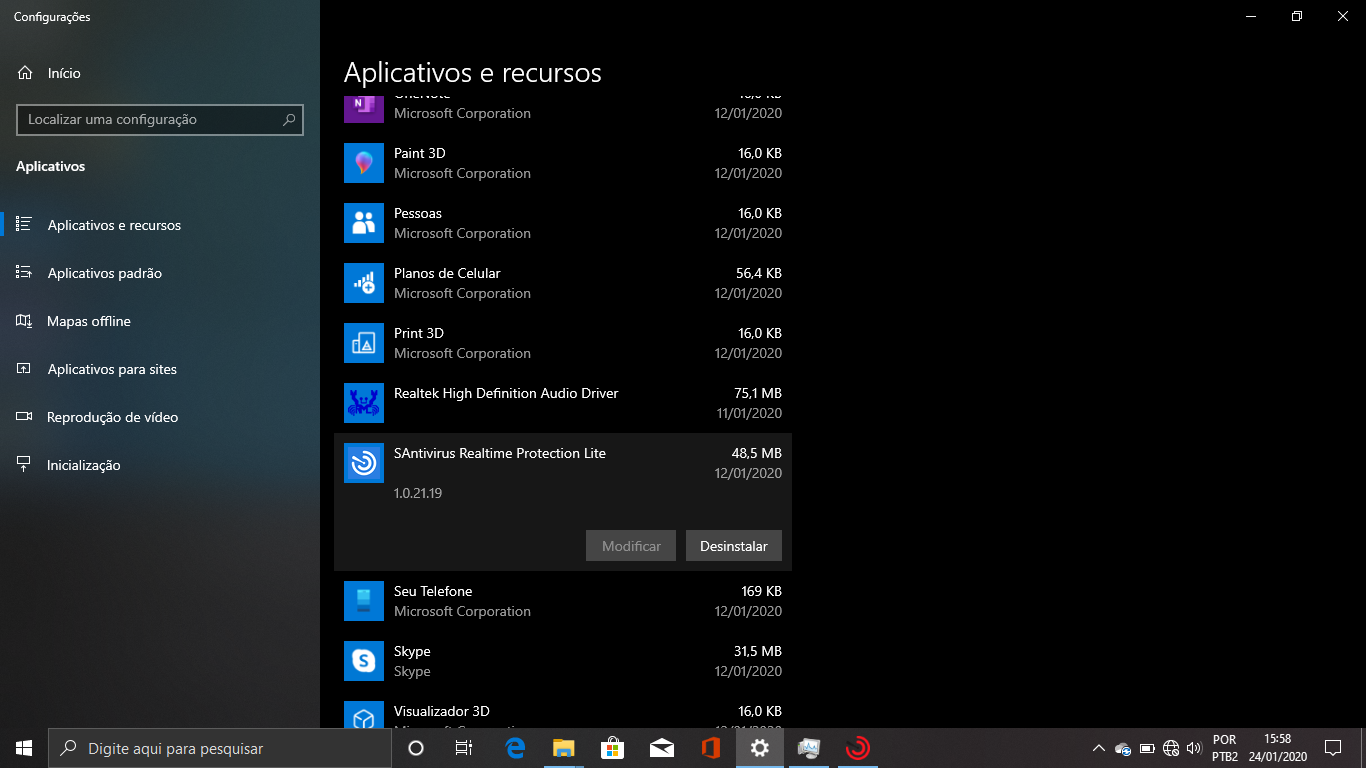Open network globe icon in tray
Image resolution: width=1366 pixels, height=768 pixels.
pos(1171,748)
